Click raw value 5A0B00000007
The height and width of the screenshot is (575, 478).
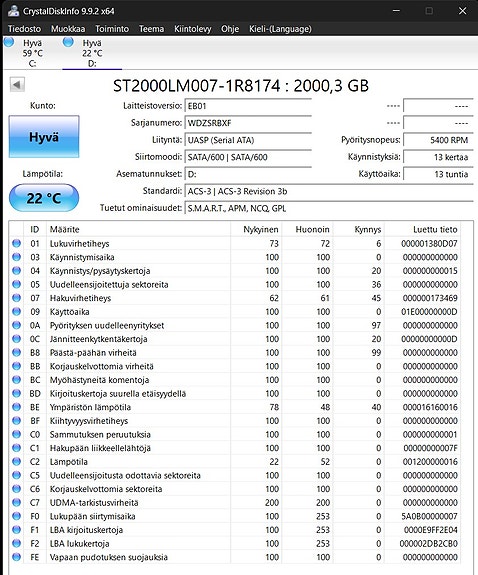tap(429, 516)
